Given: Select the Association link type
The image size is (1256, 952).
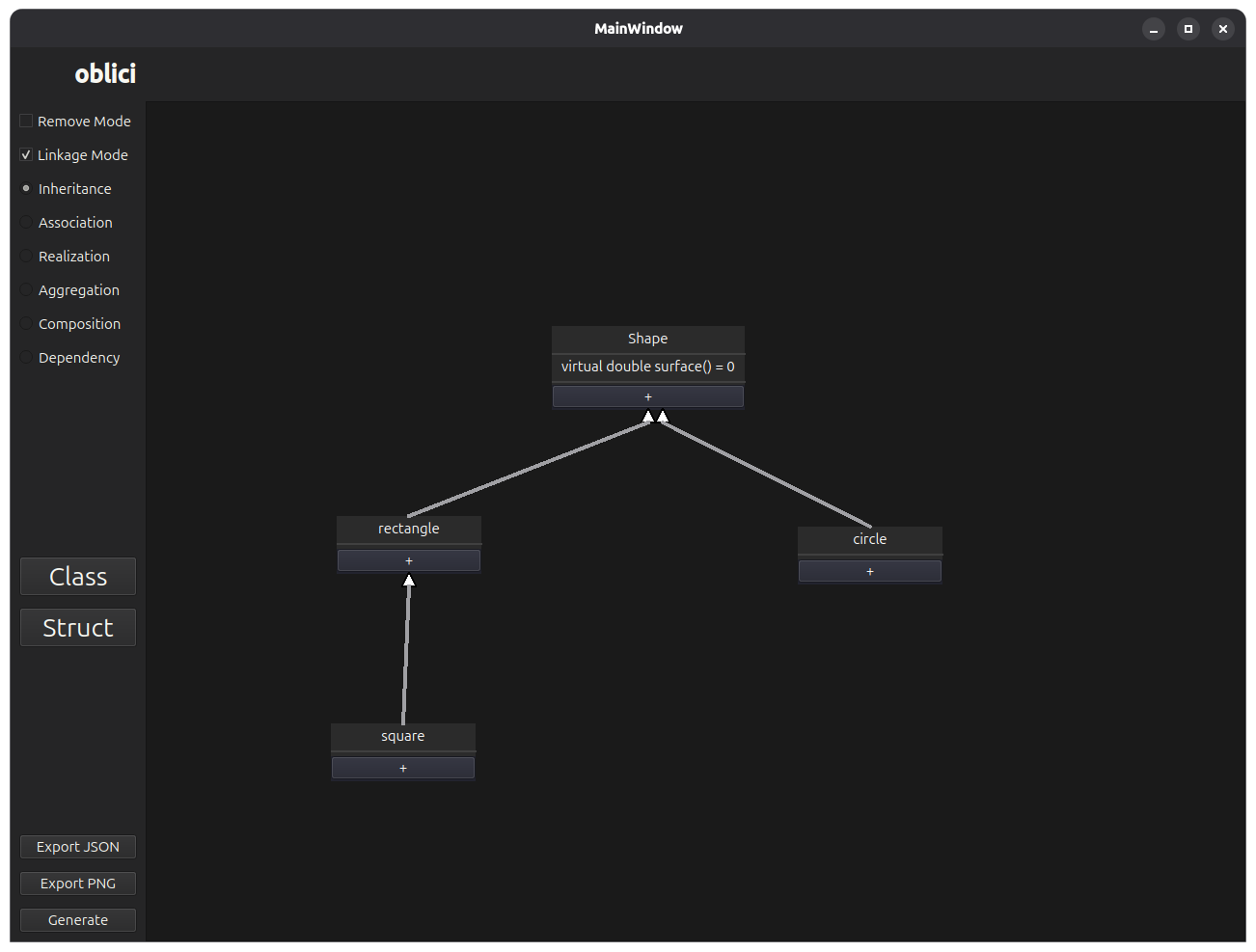Looking at the screenshot, I should click(25, 222).
